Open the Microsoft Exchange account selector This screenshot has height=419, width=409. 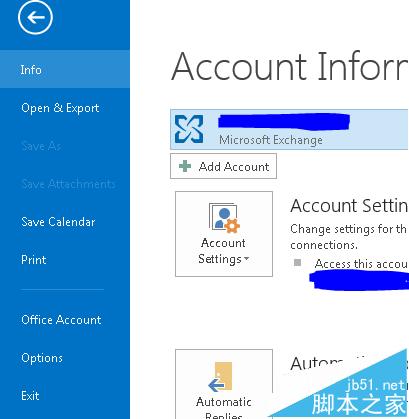[x=289, y=129]
